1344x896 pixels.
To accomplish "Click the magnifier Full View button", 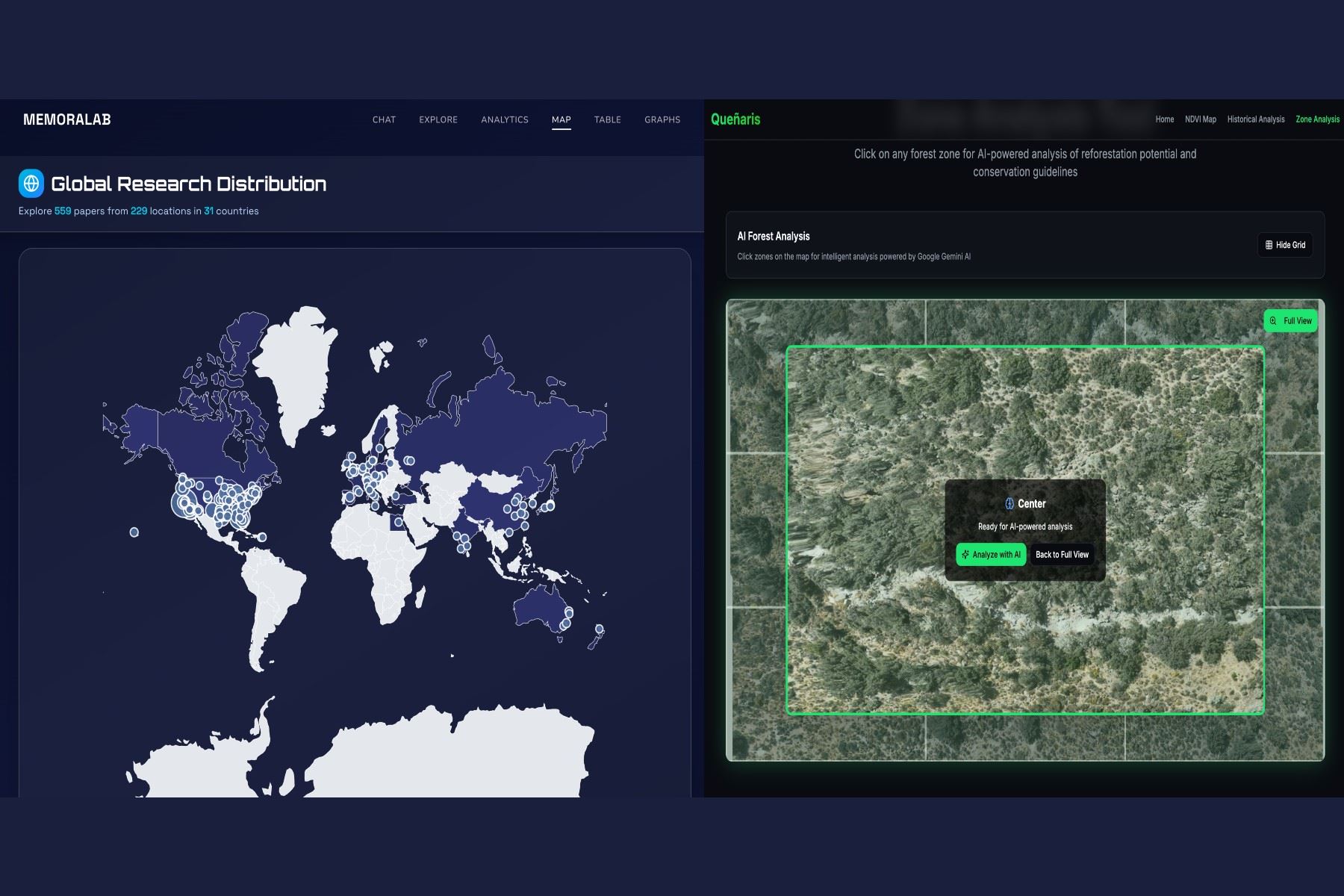I will pyautogui.click(x=1290, y=321).
